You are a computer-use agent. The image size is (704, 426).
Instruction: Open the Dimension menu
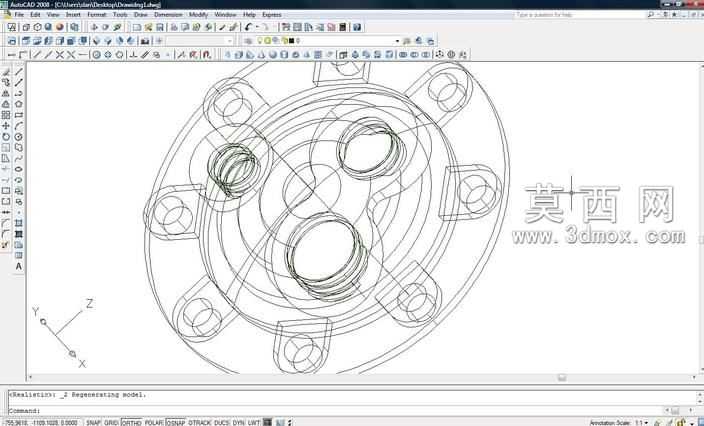pyautogui.click(x=168, y=15)
